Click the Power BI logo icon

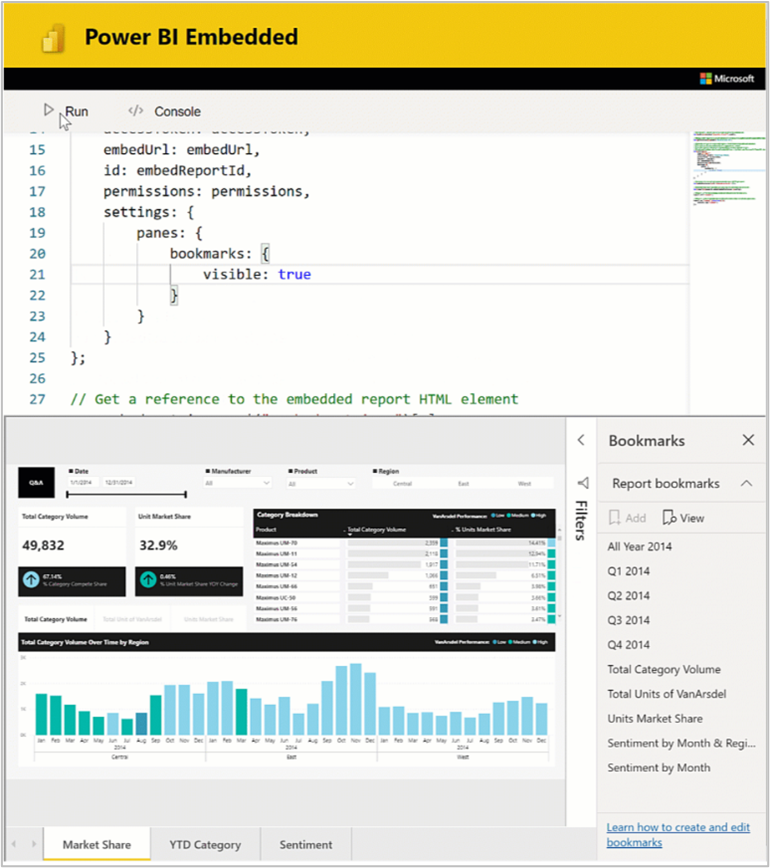[54, 38]
